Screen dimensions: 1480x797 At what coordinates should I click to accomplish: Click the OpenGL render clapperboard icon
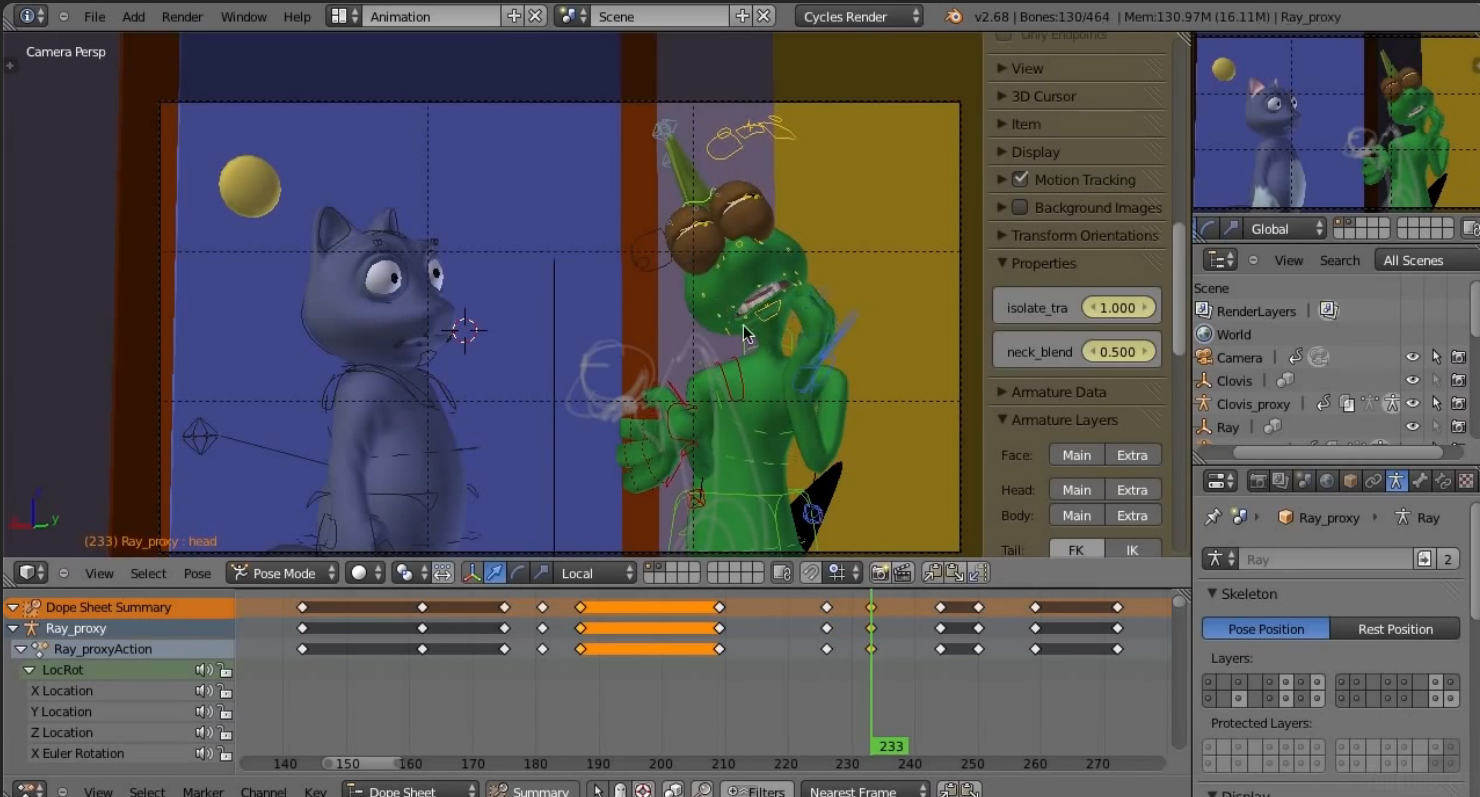pos(903,573)
